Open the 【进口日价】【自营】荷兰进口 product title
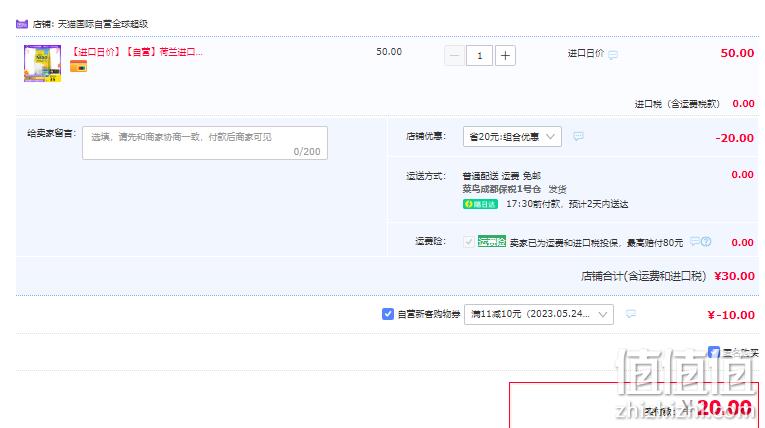This screenshot has height=428, width=765. coord(137,52)
